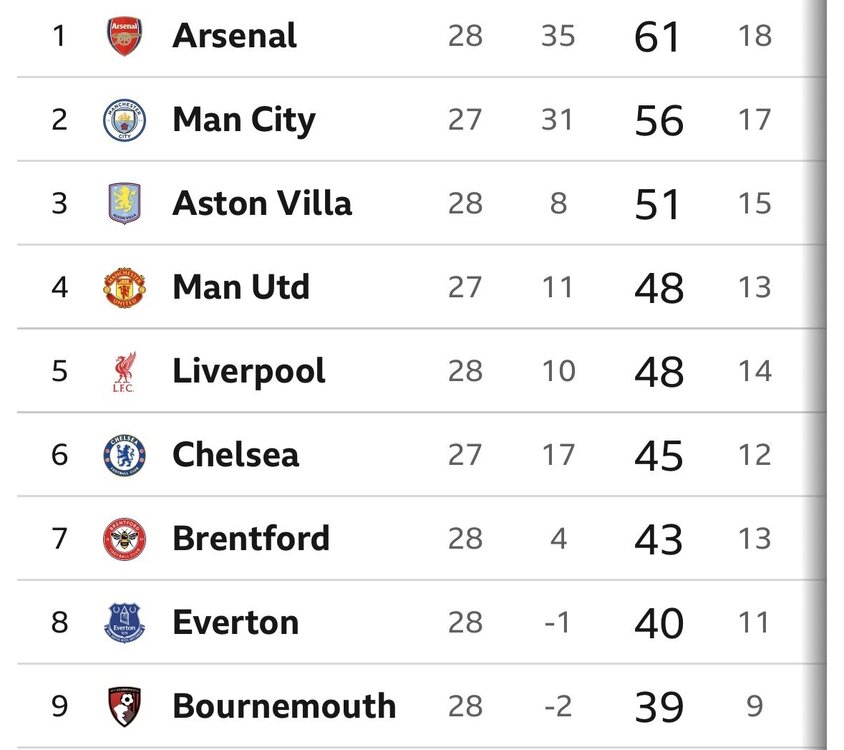Viewport: 844px width, 750px height.
Task: Click the Chelsea club crest
Action: coord(124,455)
